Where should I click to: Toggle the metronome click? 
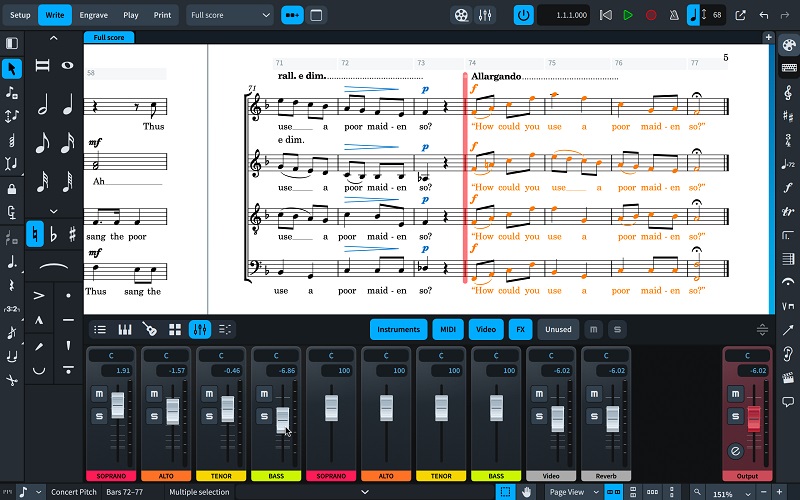click(675, 15)
